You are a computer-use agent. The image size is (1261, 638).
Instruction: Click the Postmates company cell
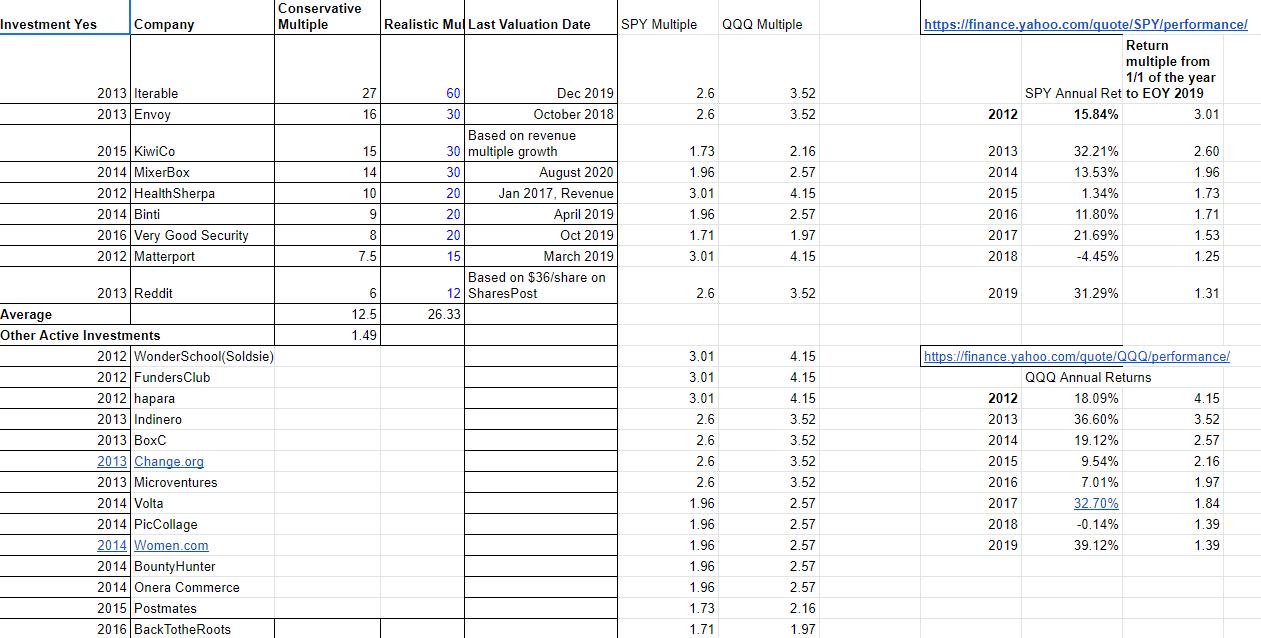[x=202, y=608]
